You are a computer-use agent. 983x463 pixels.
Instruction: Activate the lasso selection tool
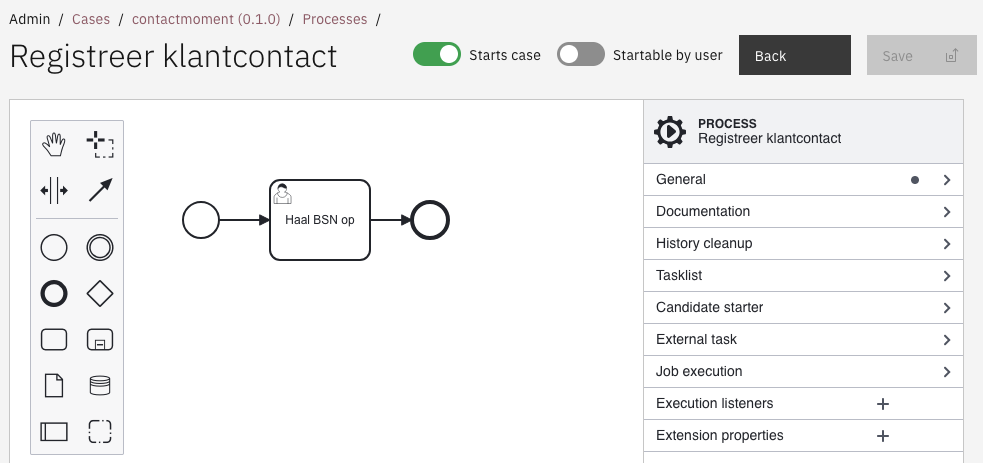(x=100, y=145)
